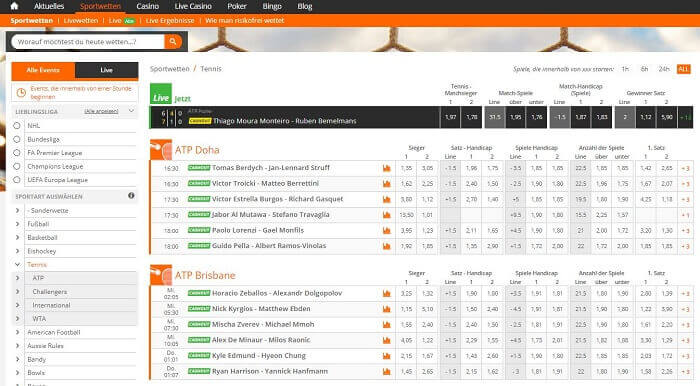Click the green Live badge icon
This screenshot has height=386, width=700.
(161, 94)
